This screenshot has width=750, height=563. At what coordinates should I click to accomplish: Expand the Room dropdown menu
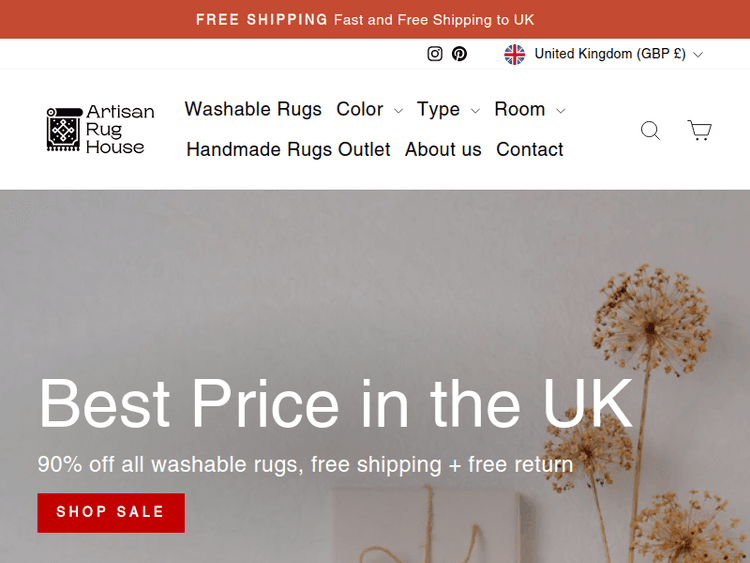click(x=529, y=110)
